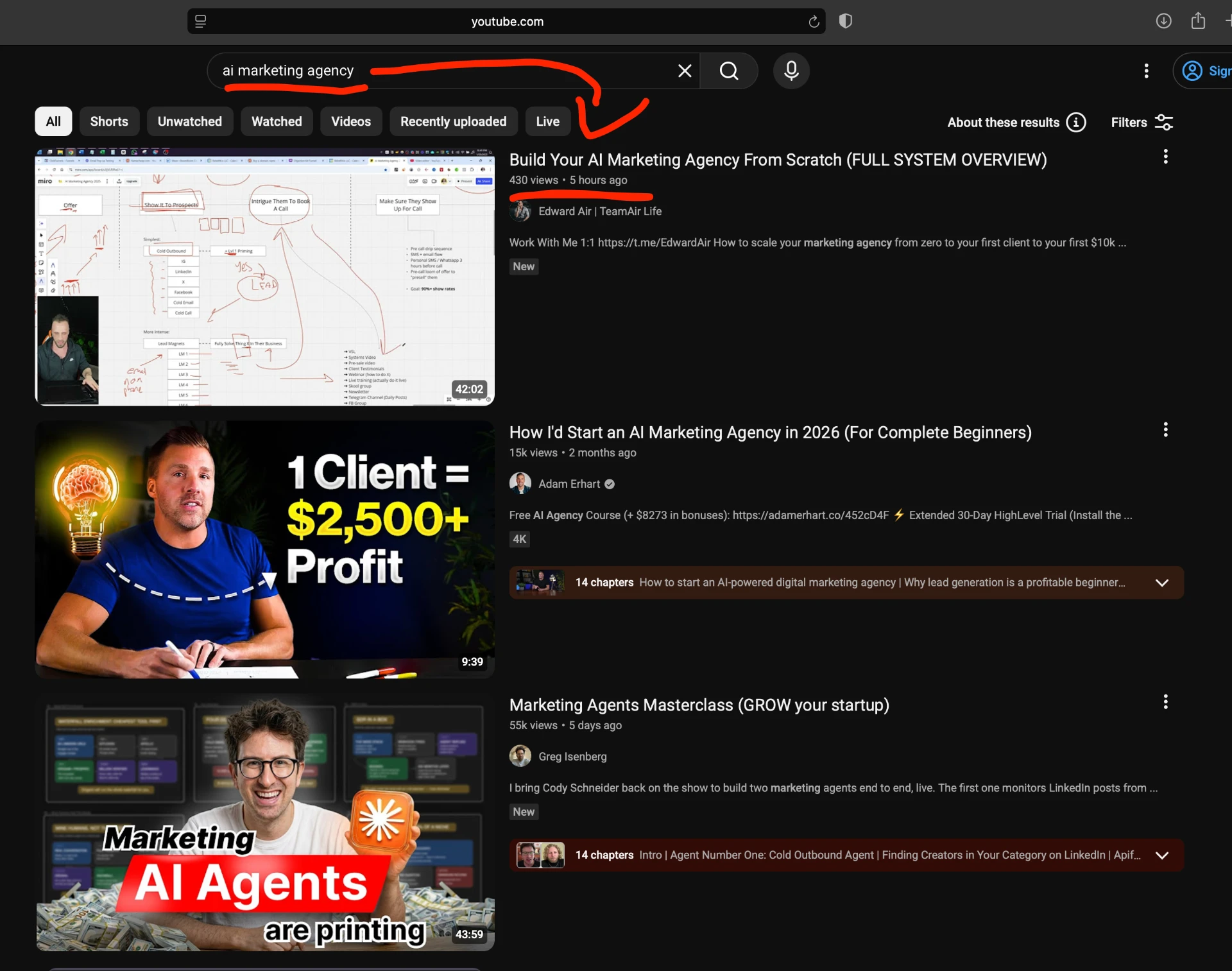Viewport: 1232px width, 971px height.
Task: Open the page settings icon in the address bar
Action: [x=200, y=21]
